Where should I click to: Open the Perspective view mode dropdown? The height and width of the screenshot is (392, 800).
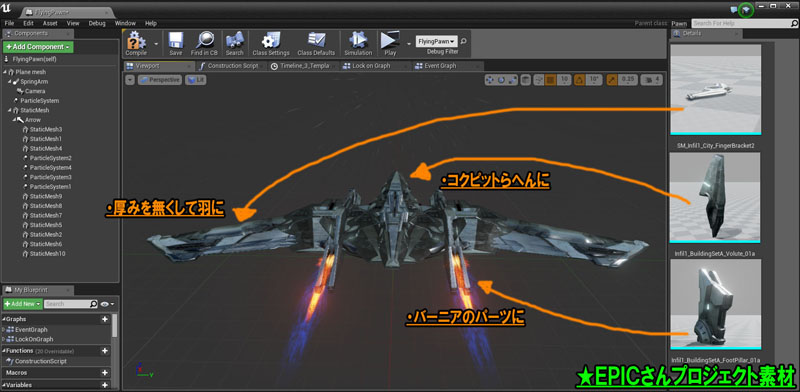159,80
